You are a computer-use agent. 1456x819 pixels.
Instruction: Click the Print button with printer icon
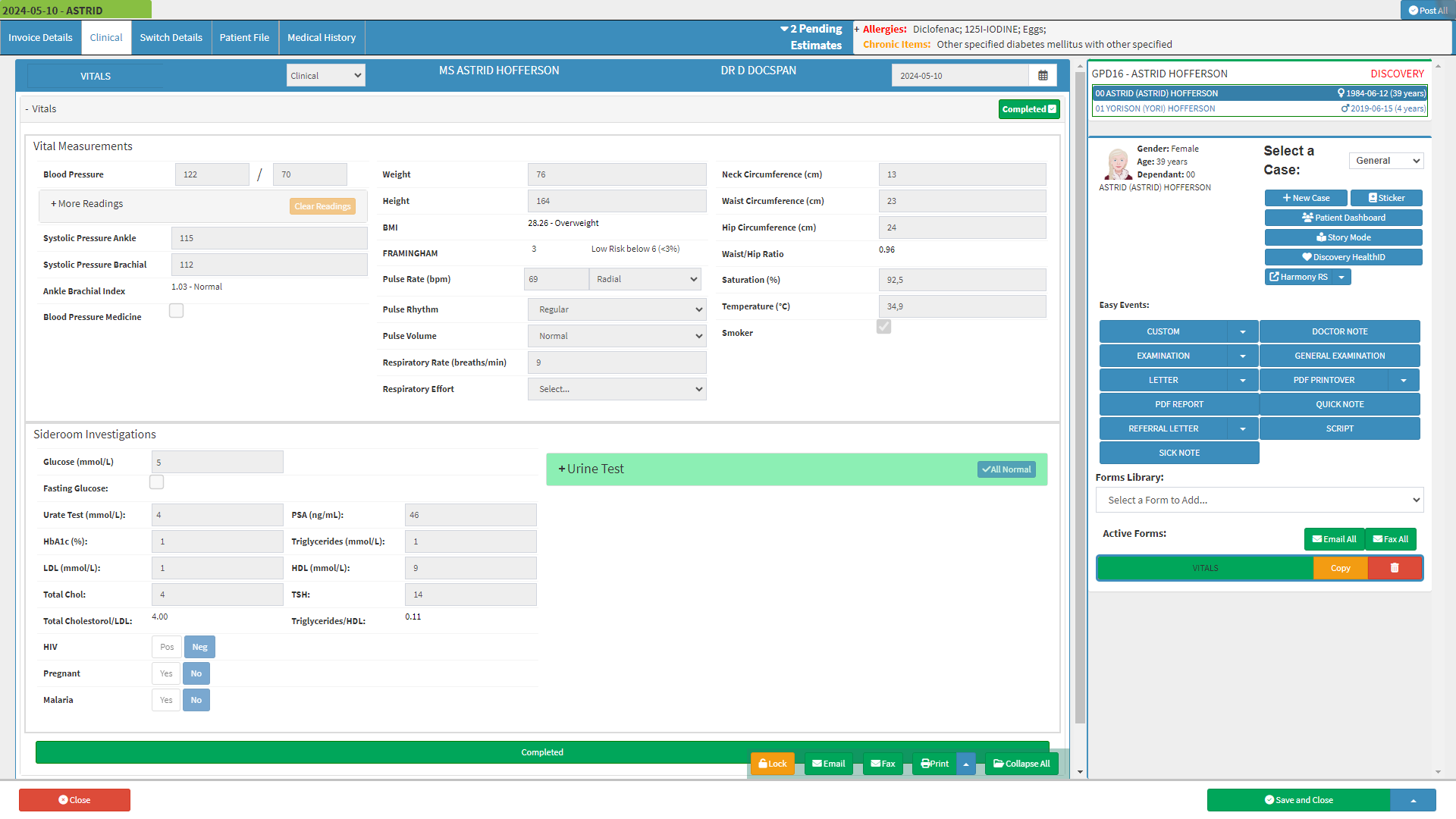point(934,764)
